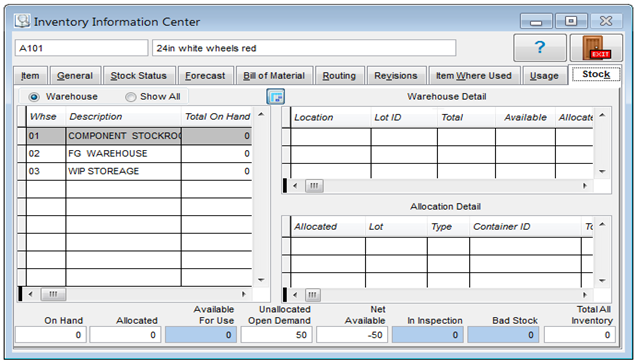This screenshot has width=637, height=363.
Task: Click the Bad Stock value field
Action: pyautogui.click(x=503, y=335)
